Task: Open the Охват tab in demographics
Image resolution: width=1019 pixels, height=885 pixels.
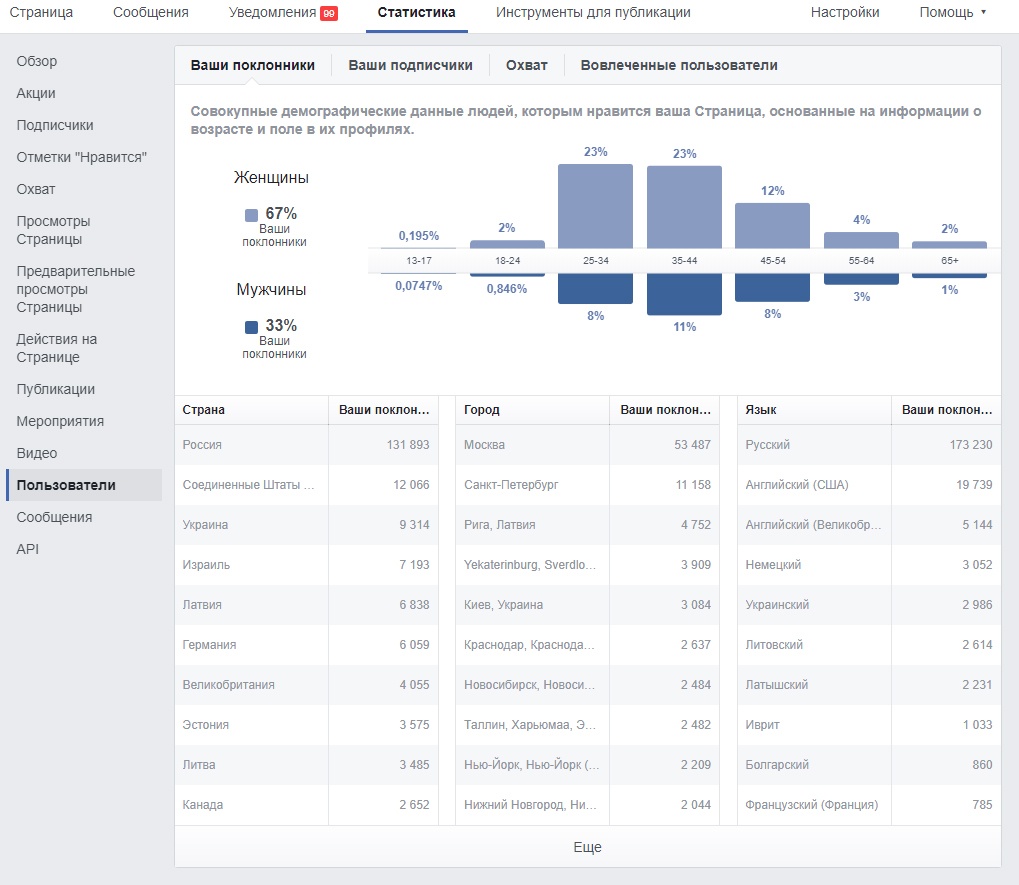Action: click(526, 65)
